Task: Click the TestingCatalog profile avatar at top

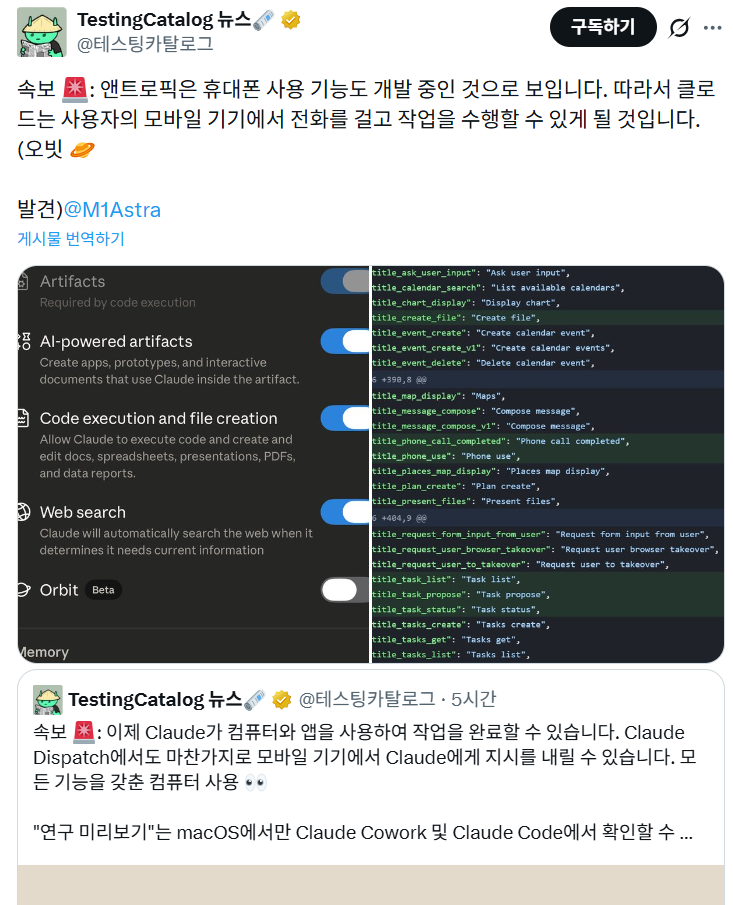Action: (x=42, y=32)
